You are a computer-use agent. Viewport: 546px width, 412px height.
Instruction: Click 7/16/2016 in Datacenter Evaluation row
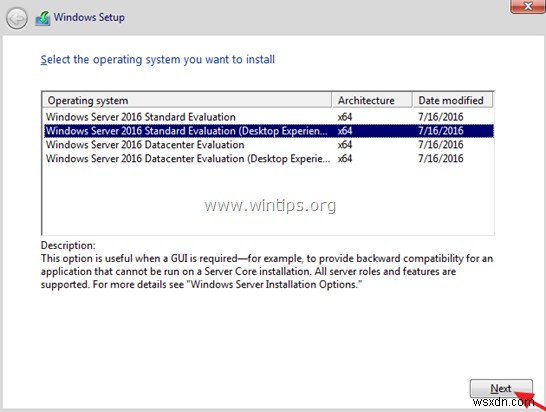pyautogui.click(x=440, y=145)
